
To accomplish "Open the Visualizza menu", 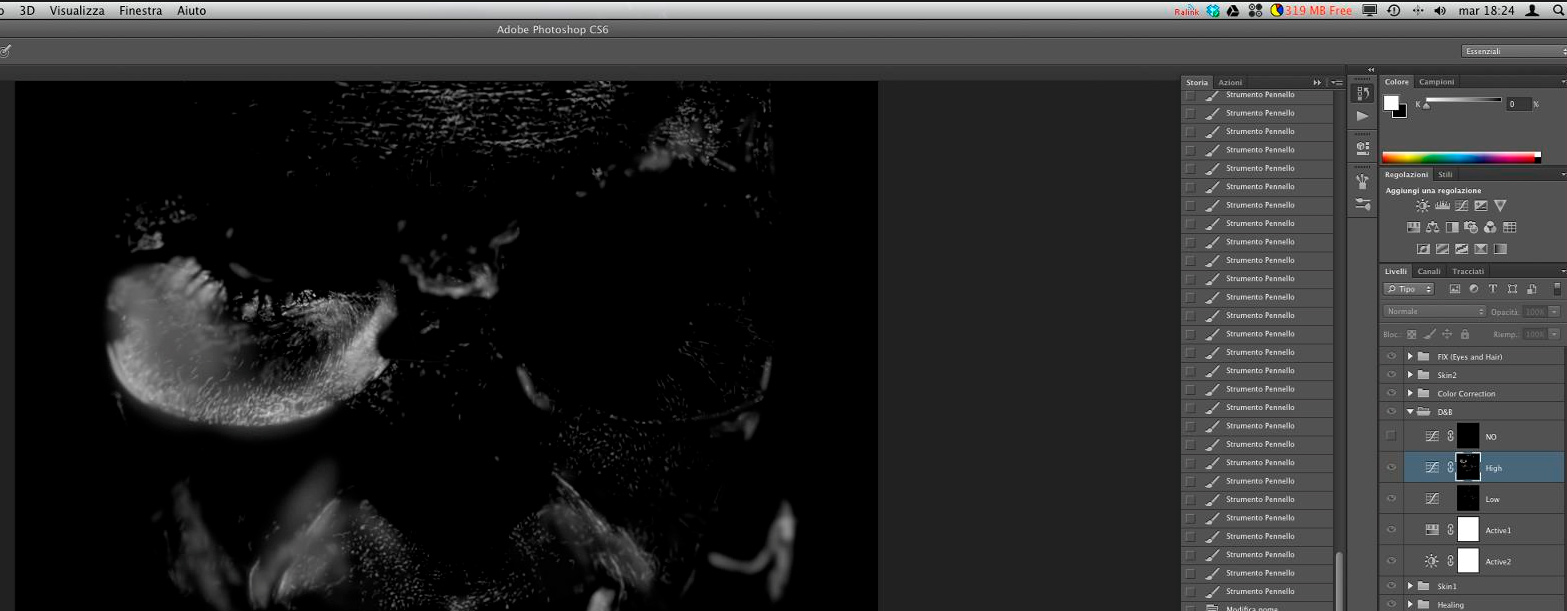I will click(77, 10).
